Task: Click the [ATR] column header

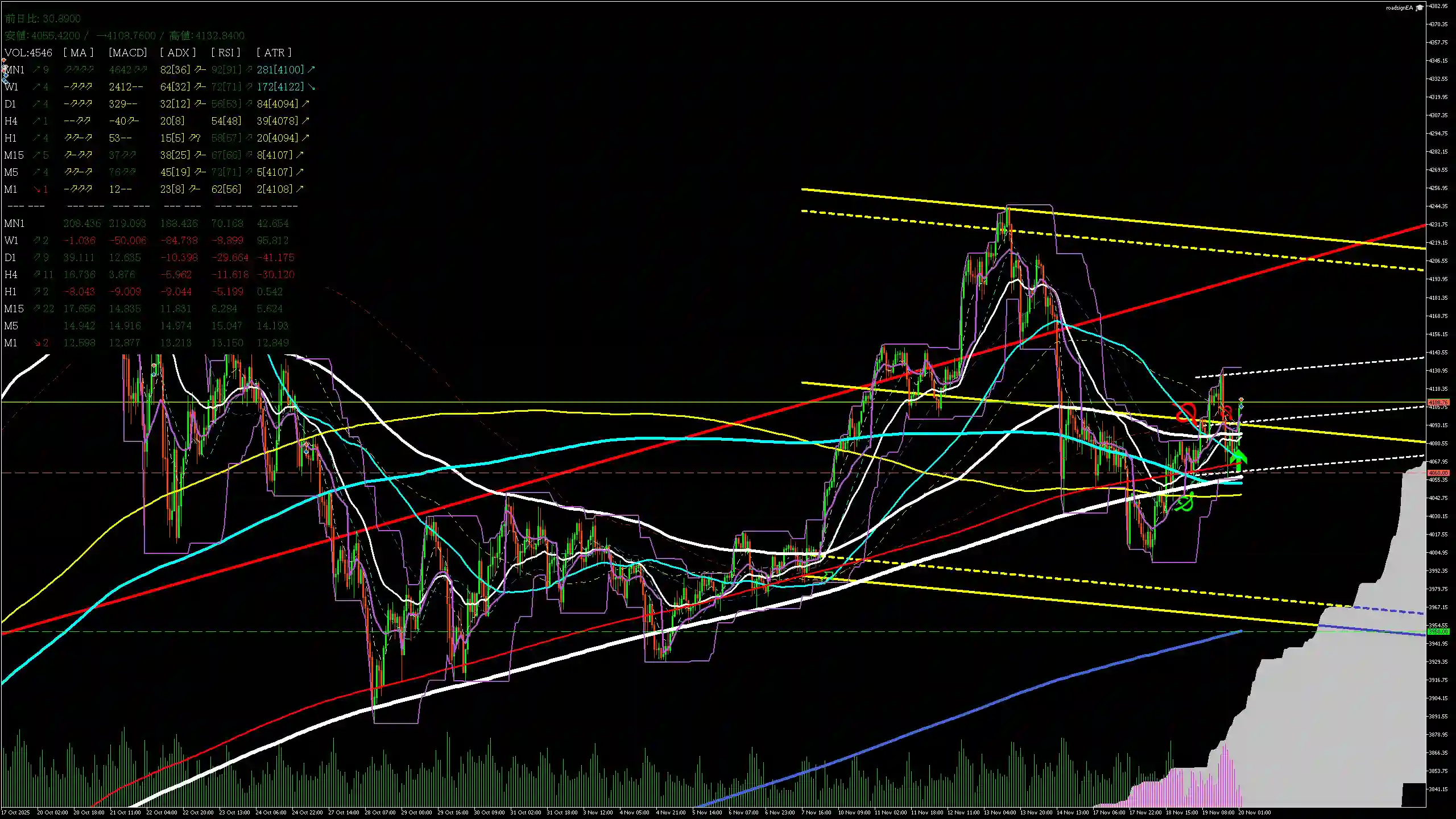Action: (x=274, y=52)
